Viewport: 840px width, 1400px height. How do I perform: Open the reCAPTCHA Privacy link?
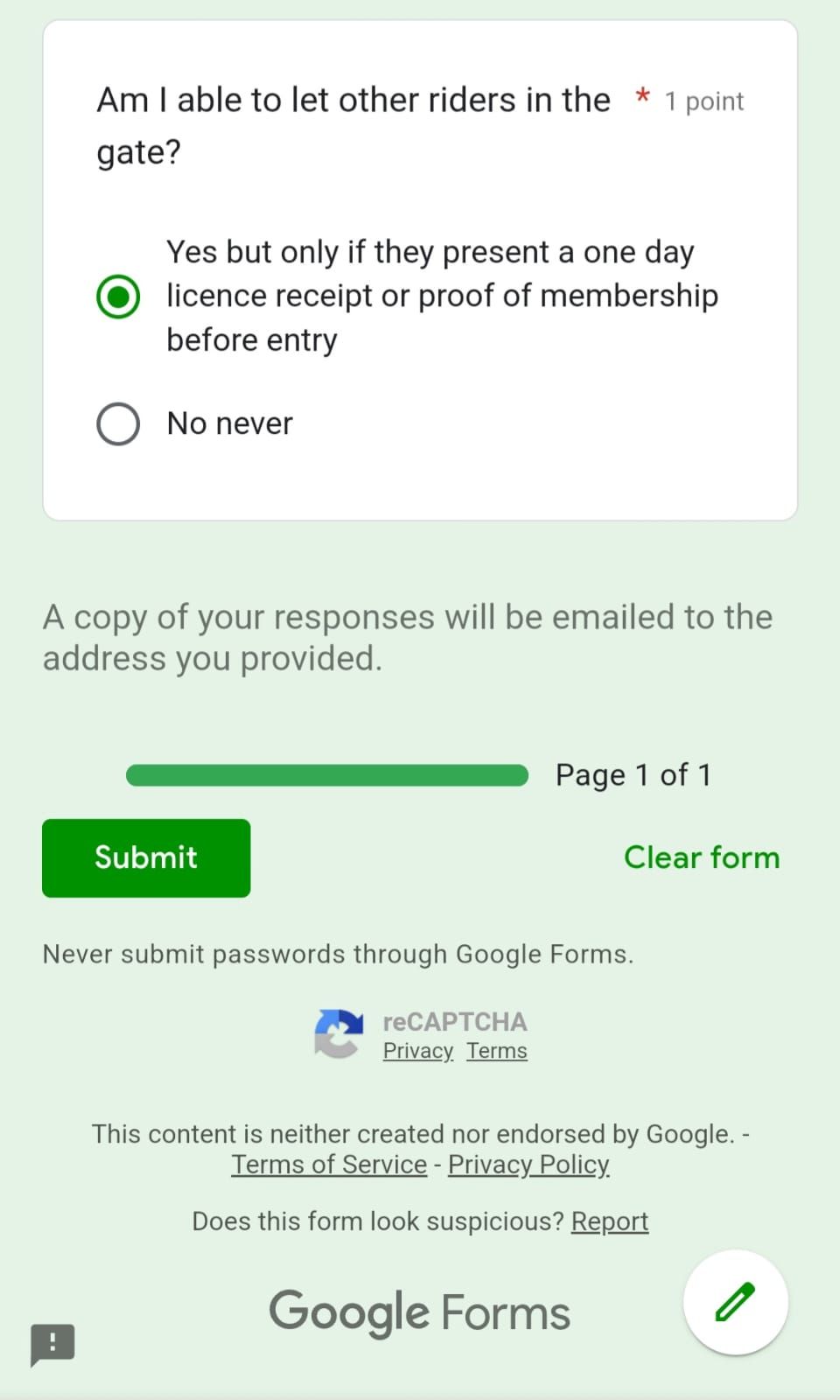(x=417, y=1051)
